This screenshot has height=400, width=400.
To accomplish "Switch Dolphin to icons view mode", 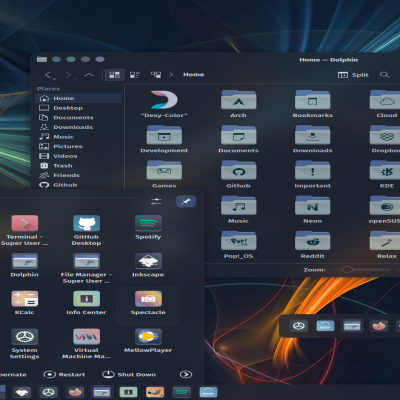I will tap(115, 75).
